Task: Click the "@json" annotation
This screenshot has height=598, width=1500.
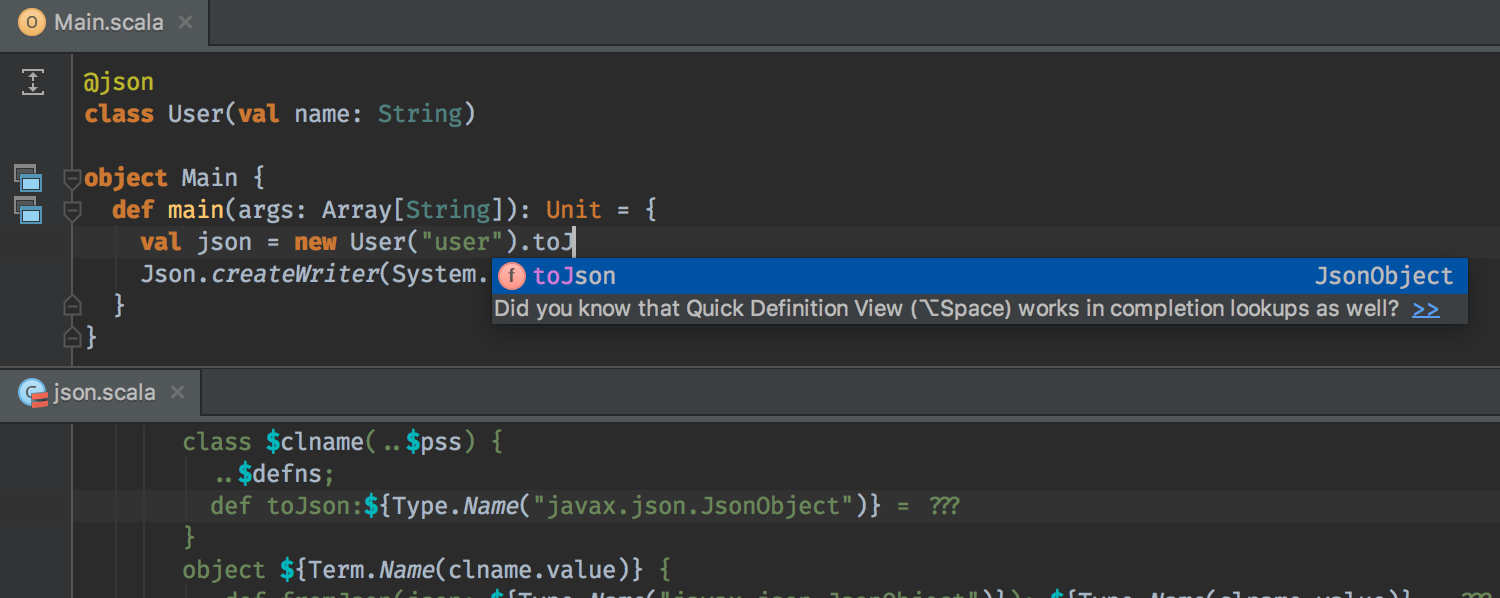Action: 119,82
